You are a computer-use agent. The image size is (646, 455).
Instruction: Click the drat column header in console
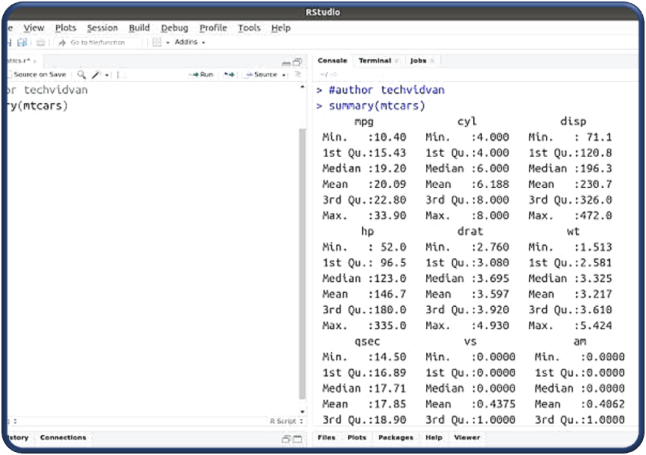(470, 231)
